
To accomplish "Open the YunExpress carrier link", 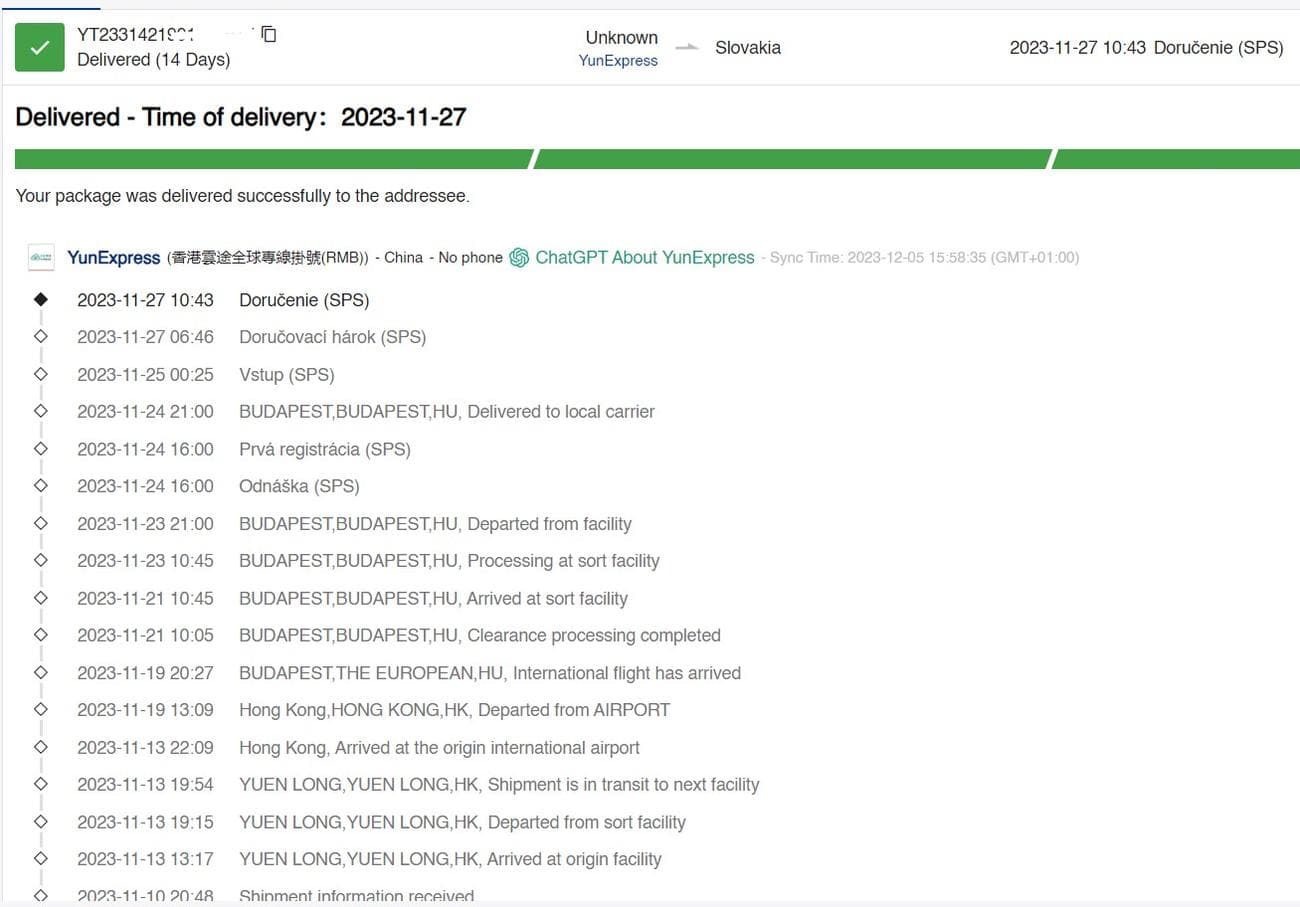I will pyautogui.click(x=618, y=60).
